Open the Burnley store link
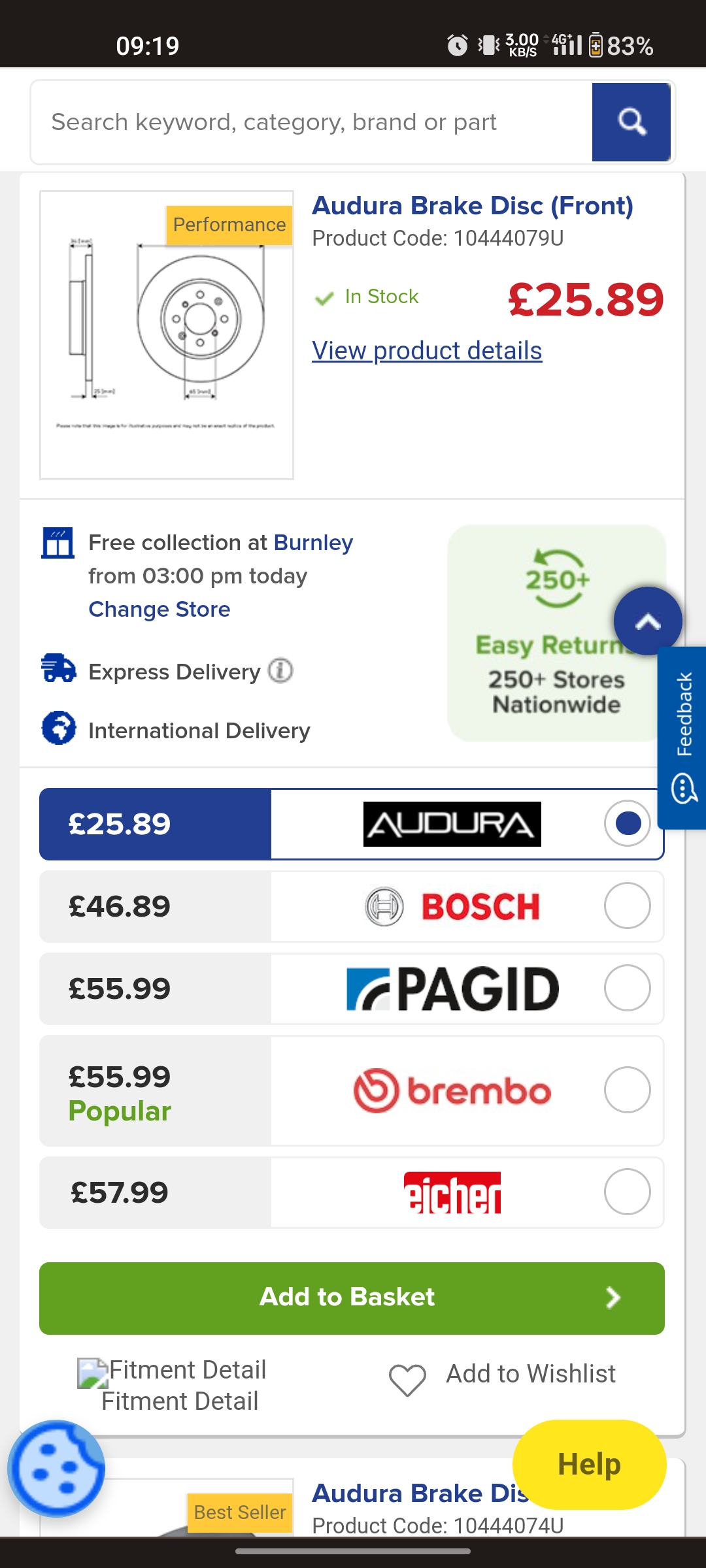706x1568 pixels. tap(313, 543)
